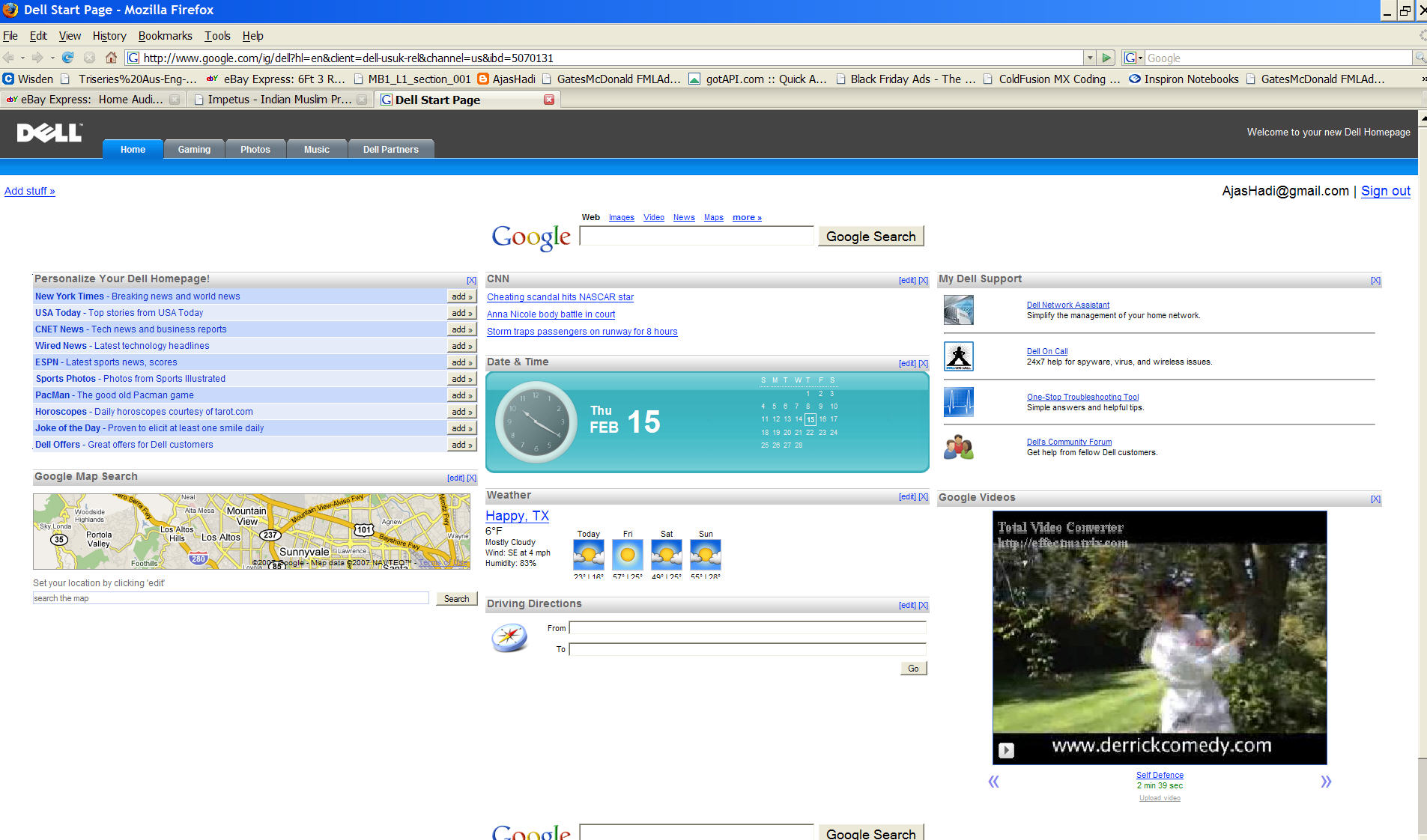Click the map Search button

(x=456, y=599)
